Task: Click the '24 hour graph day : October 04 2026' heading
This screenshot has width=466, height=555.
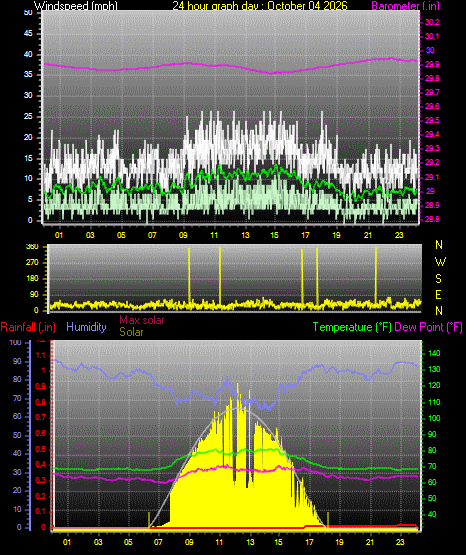Action: click(260, 6)
